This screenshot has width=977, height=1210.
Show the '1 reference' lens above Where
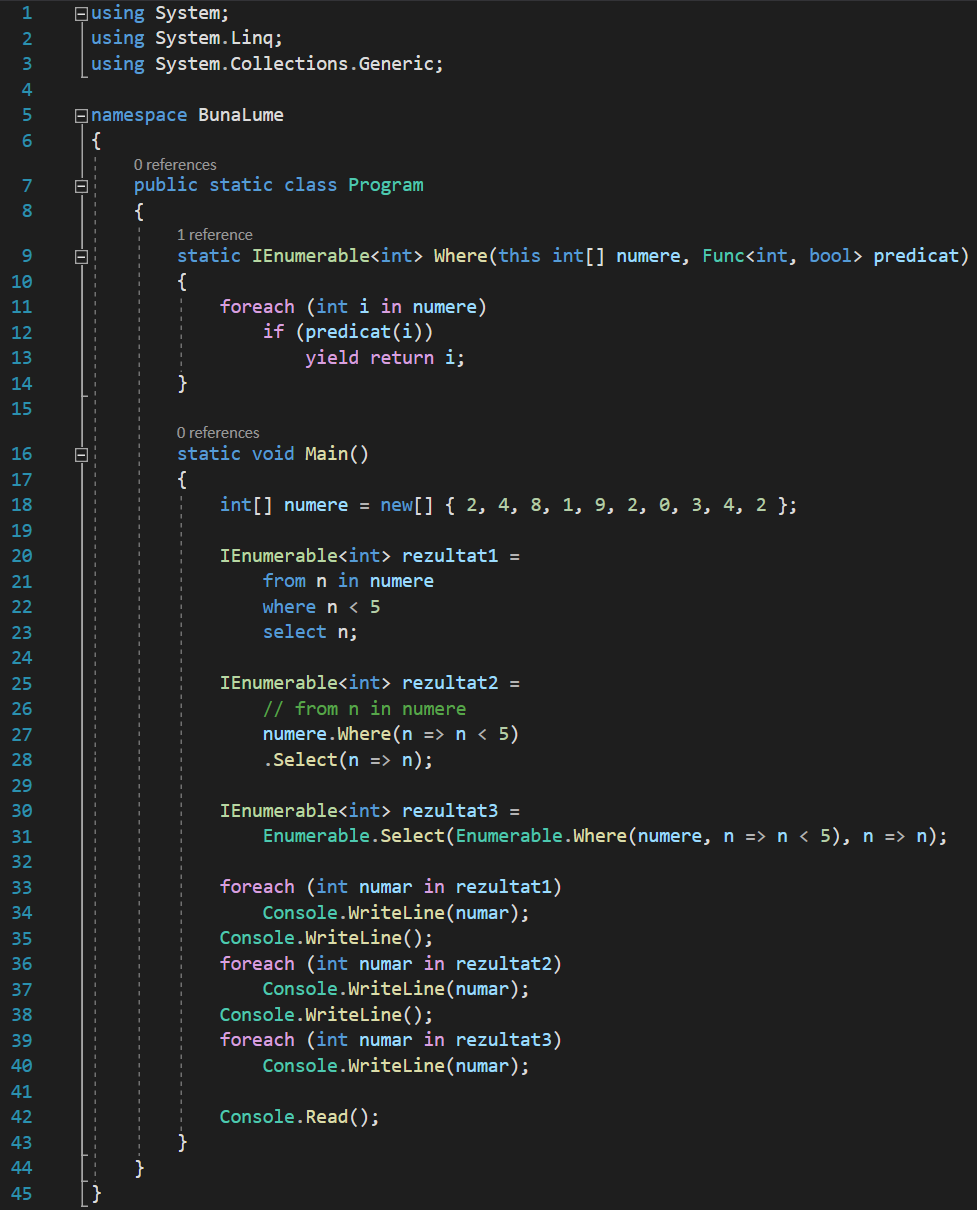[x=214, y=234]
